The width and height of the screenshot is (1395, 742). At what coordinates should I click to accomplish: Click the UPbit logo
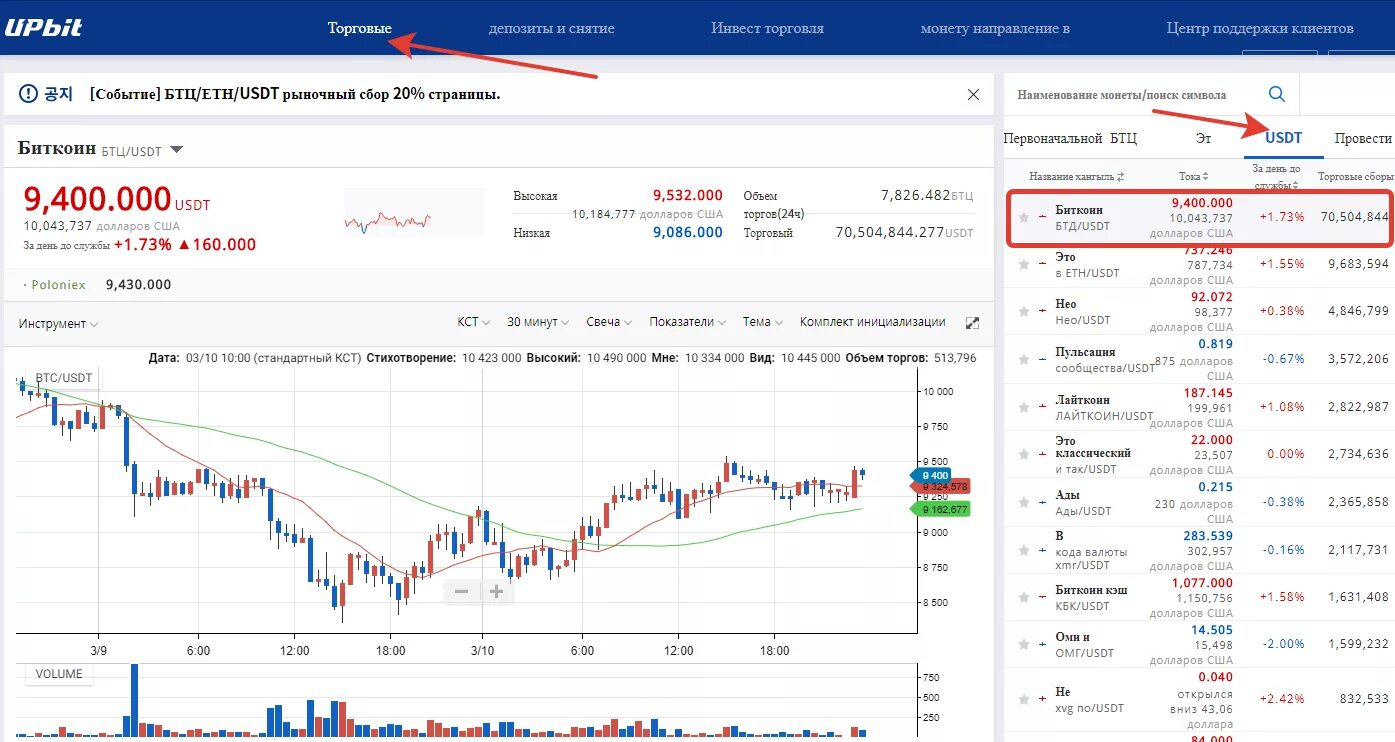click(x=43, y=27)
